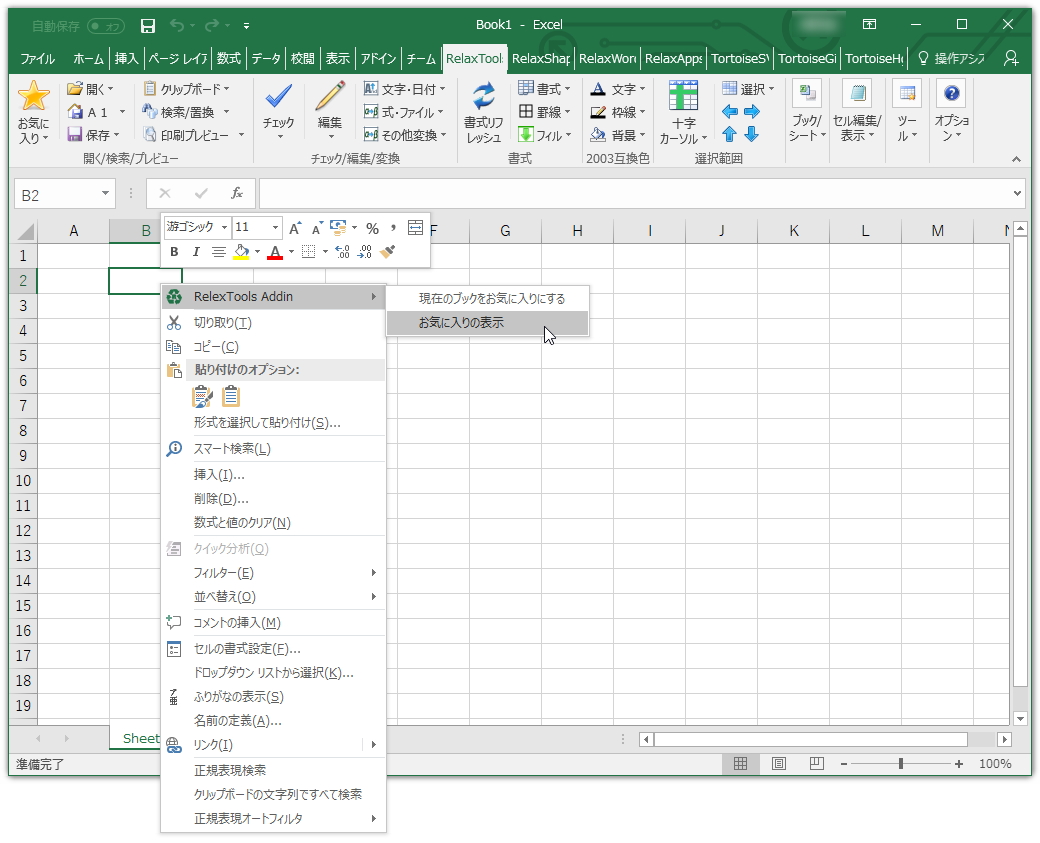Image resolution: width=1040 pixels, height=843 pixels.
Task: Click the セル編集/表示 icon
Action: (857, 94)
